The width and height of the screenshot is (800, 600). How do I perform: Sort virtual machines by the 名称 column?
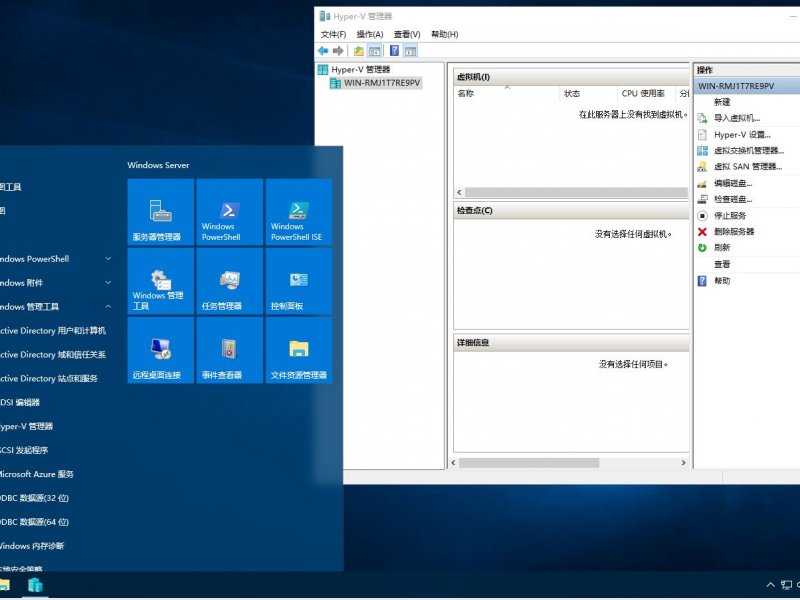pyautogui.click(x=506, y=93)
